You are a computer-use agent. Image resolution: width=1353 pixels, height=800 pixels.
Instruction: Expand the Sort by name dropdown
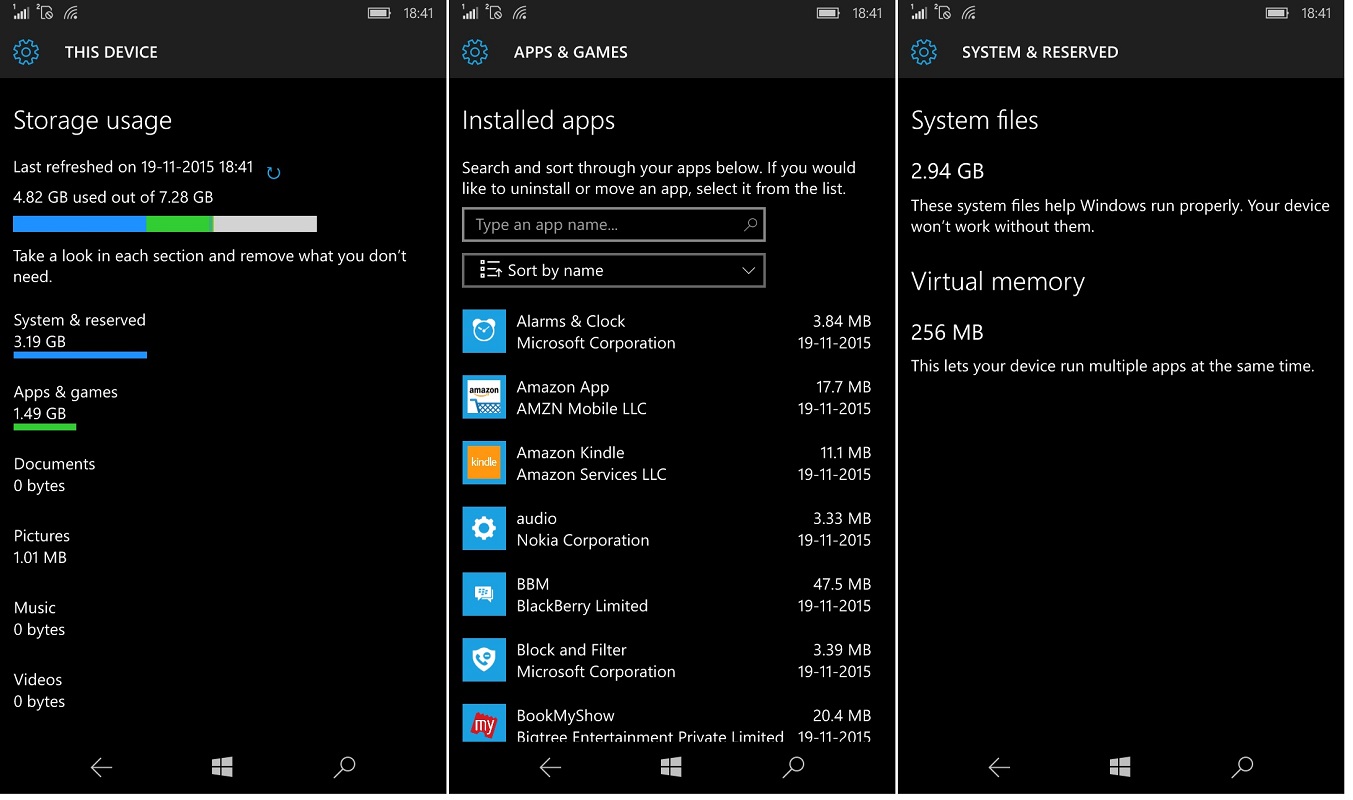(613, 271)
